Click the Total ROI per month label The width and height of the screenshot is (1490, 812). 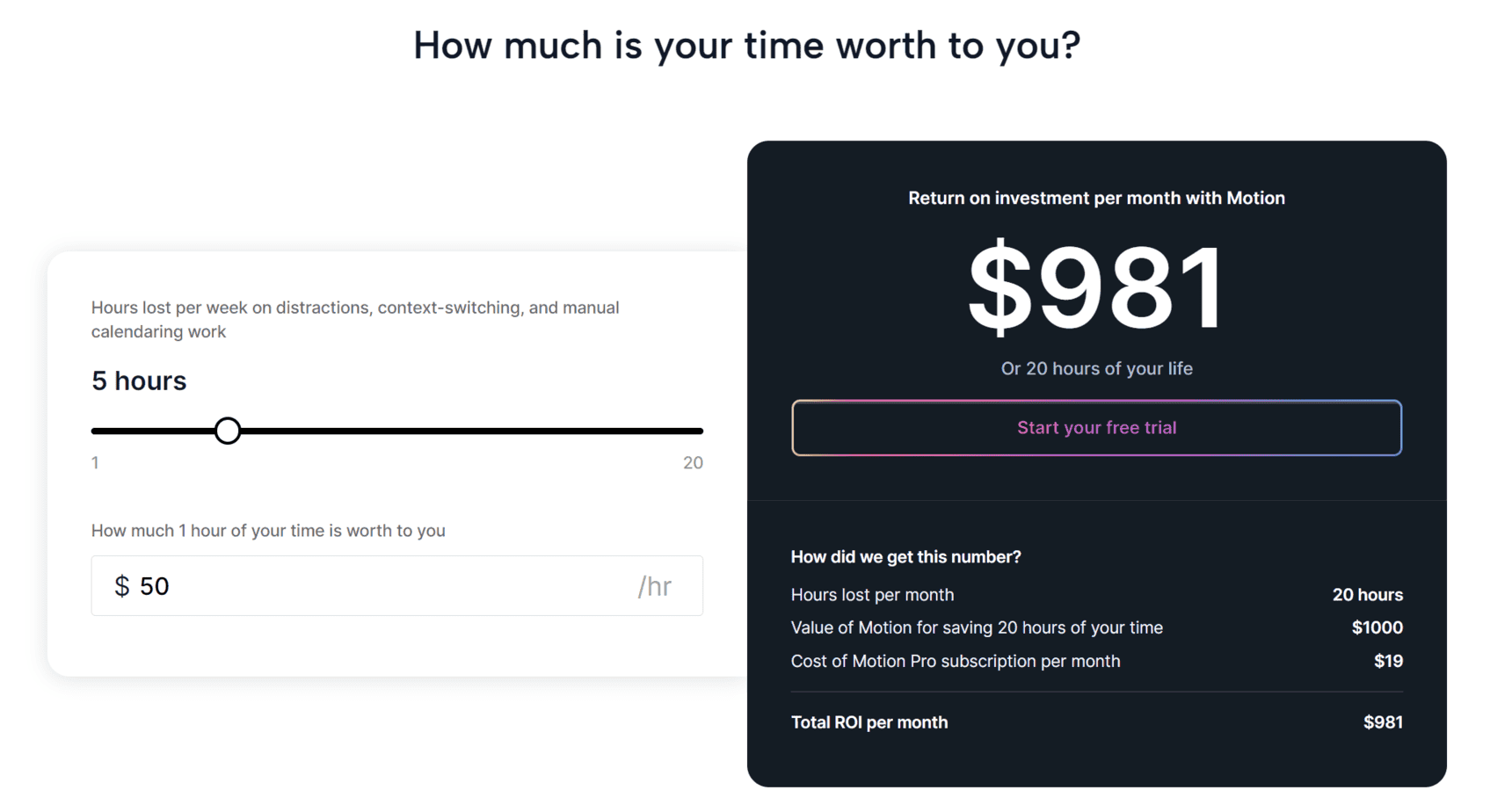(x=869, y=721)
